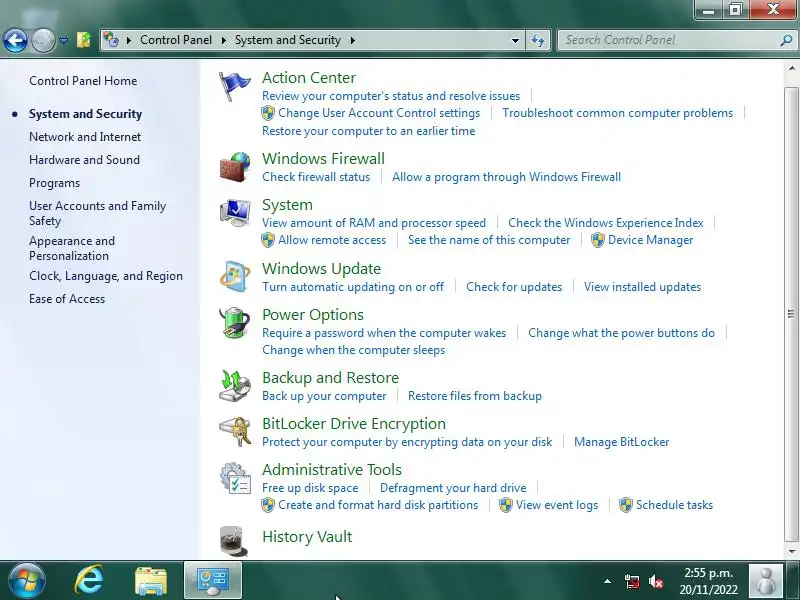The image size is (800, 600).
Task: Select Programs category in sidebar
Action: (55, 183)
